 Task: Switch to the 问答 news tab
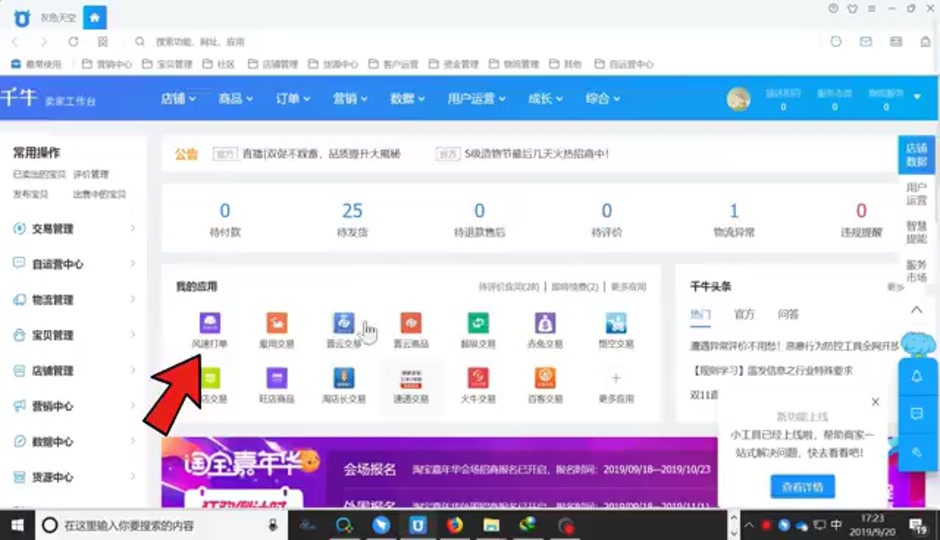pyautogui.click(x=788, y=314)
